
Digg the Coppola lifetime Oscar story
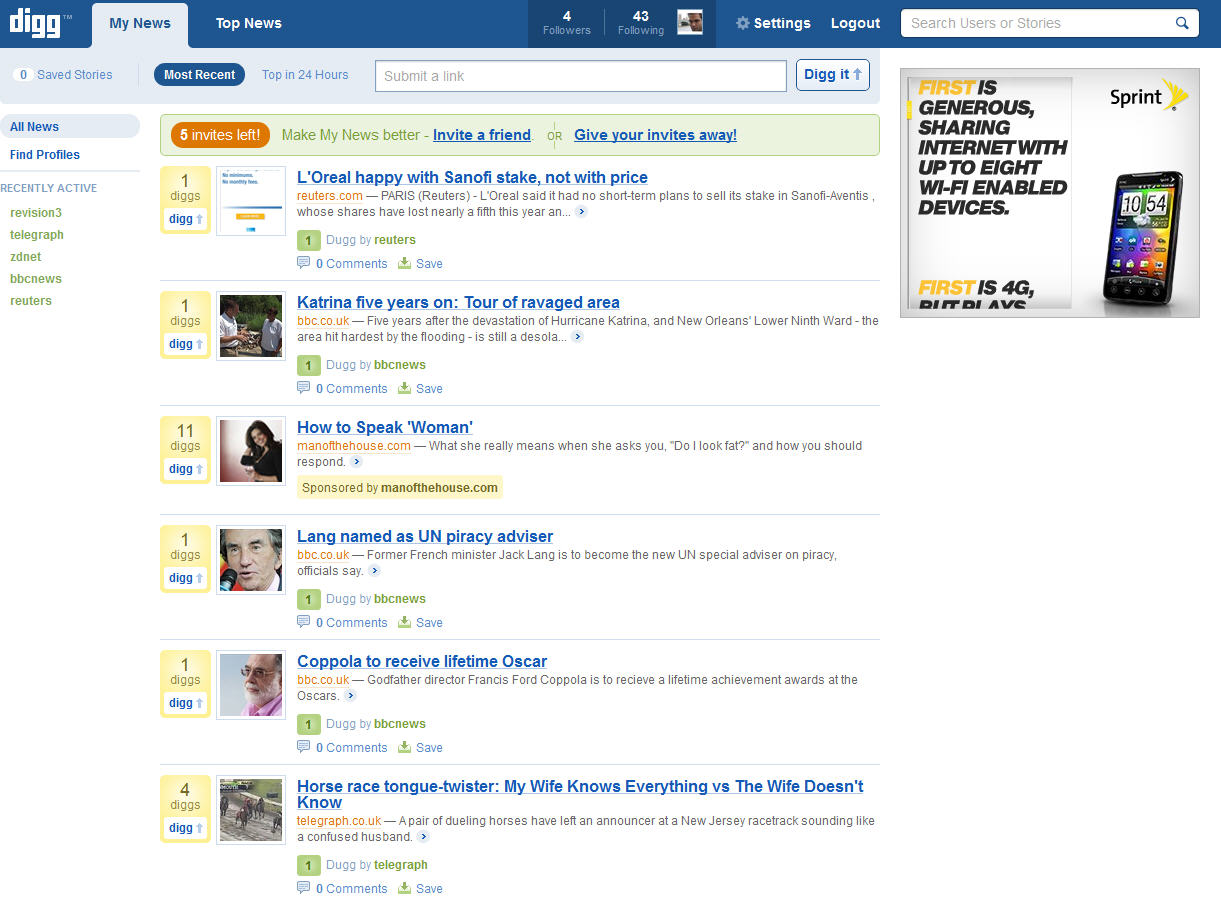tap(185, 703)
